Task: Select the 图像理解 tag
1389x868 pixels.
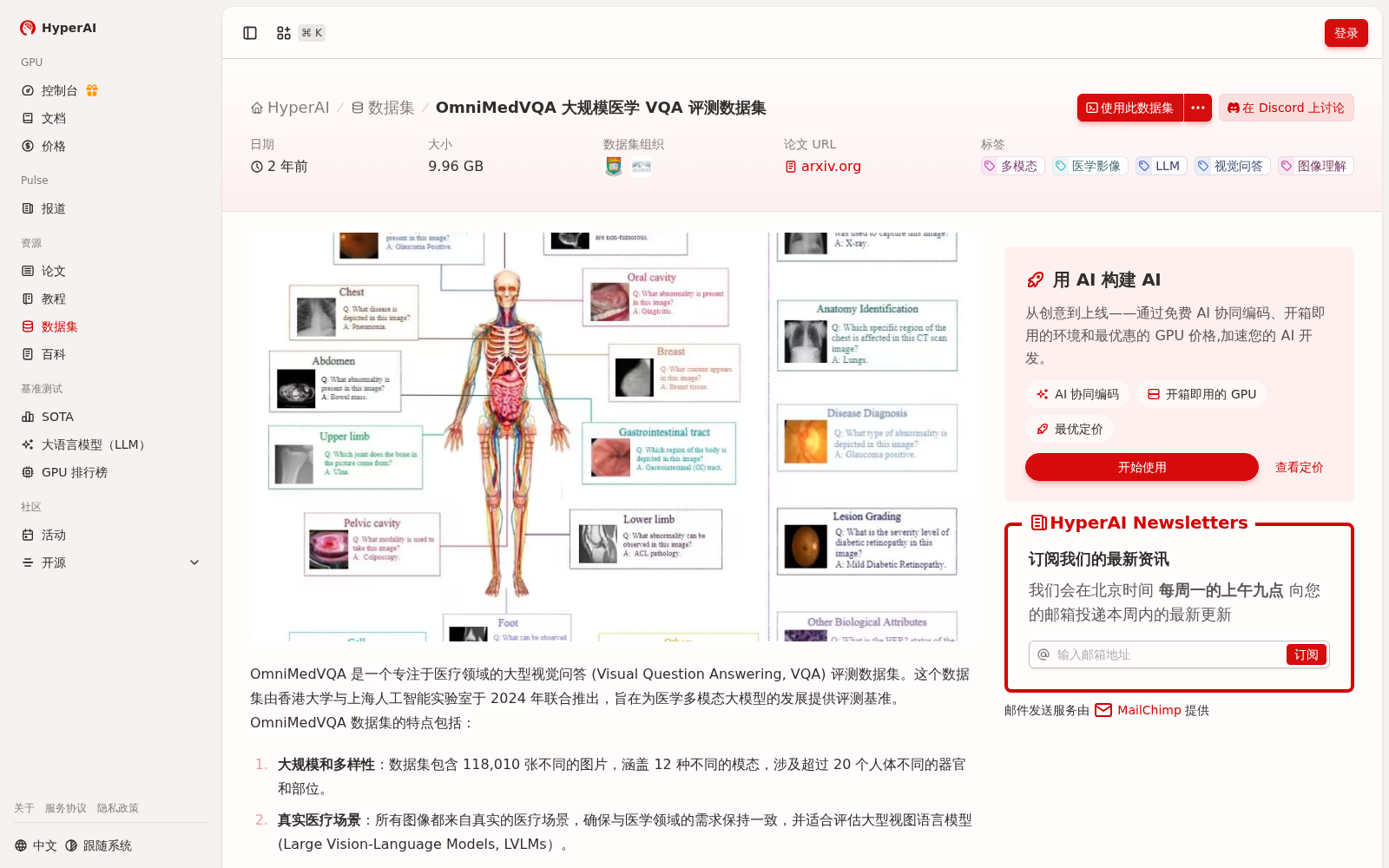Action: click(x=1315, y=166)
